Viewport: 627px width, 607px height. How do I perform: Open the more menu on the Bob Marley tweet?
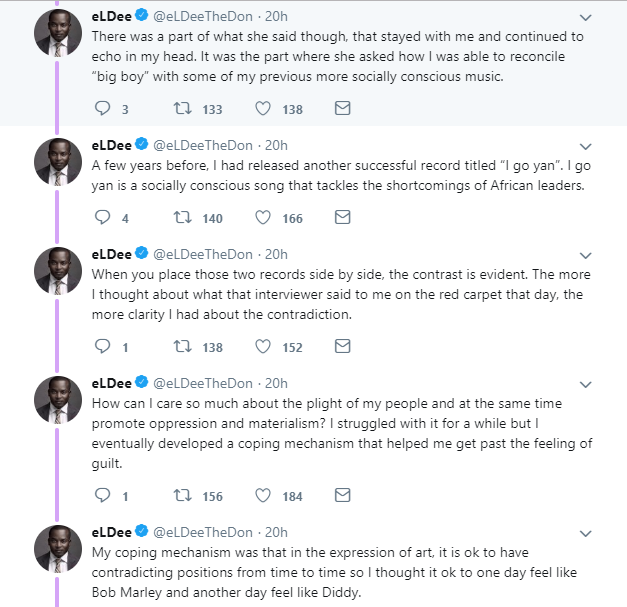click(586, 532)
